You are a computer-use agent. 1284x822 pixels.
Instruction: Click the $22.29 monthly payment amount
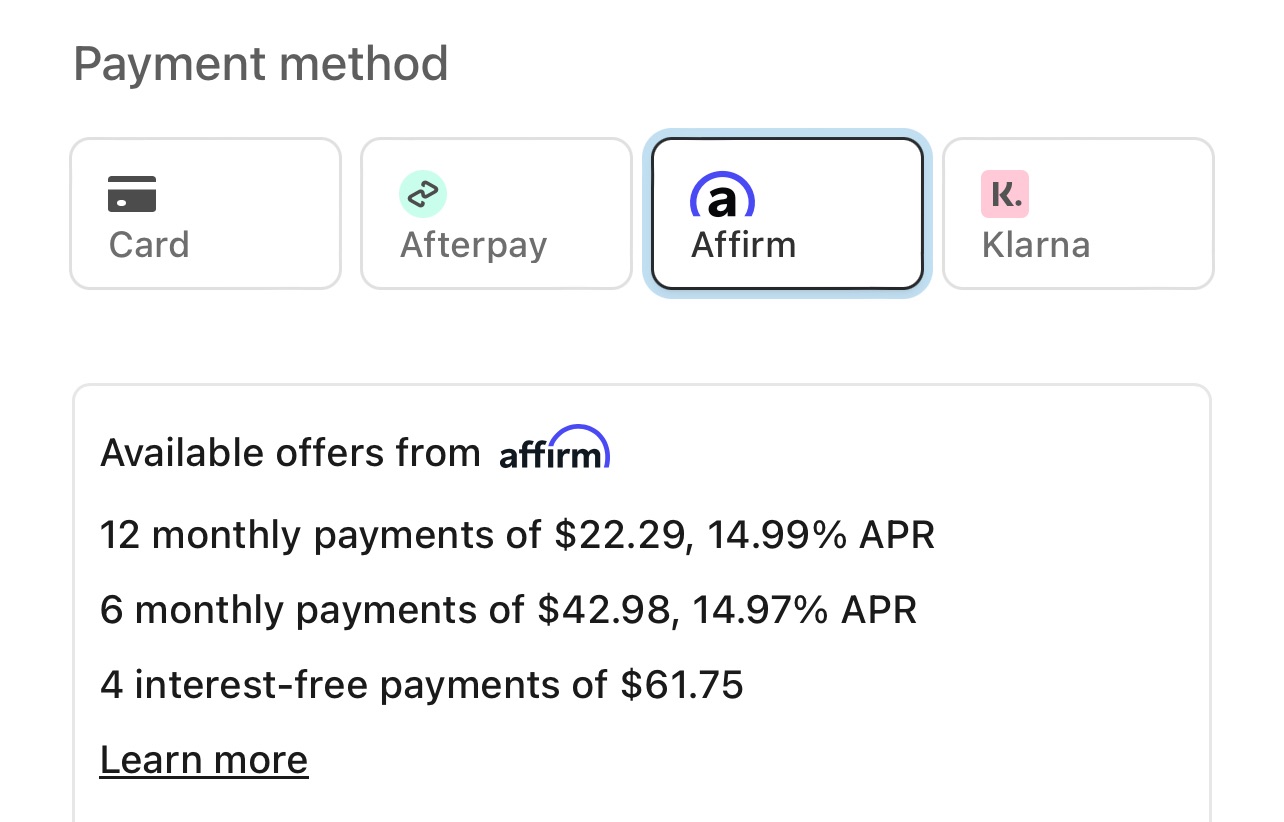pos(620,535)
